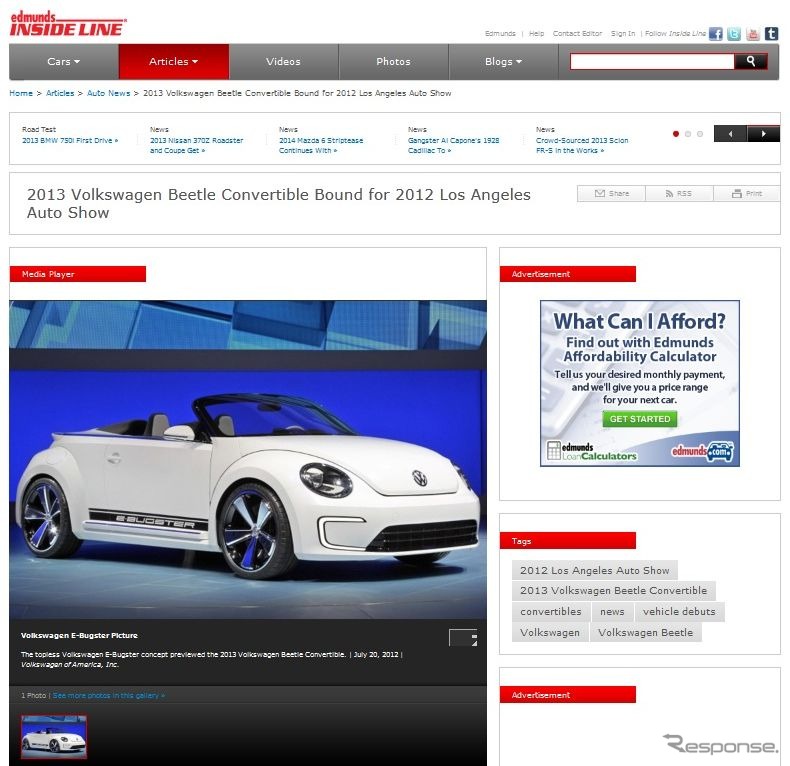Open the Auto News breadcrumb link
790x766 pixels.
(x=108, y=93)
